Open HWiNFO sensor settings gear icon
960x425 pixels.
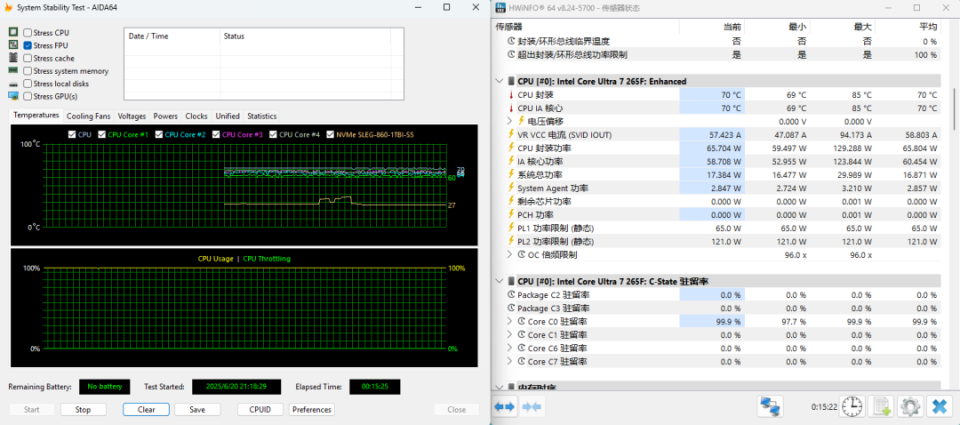pyautogui.click(x=910, y=406)
